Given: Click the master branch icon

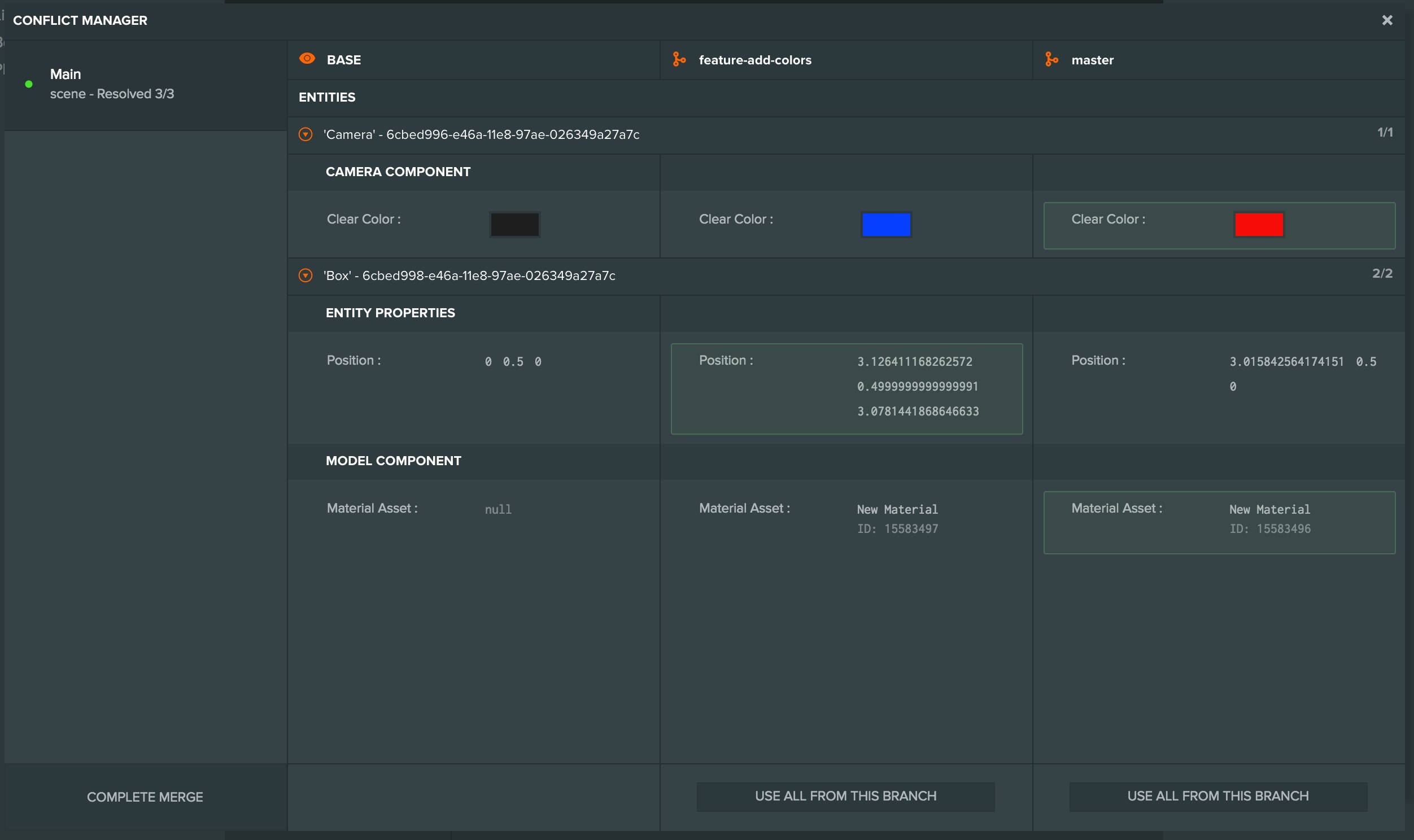Looking at the screenshot, I should click(1051, 59).
